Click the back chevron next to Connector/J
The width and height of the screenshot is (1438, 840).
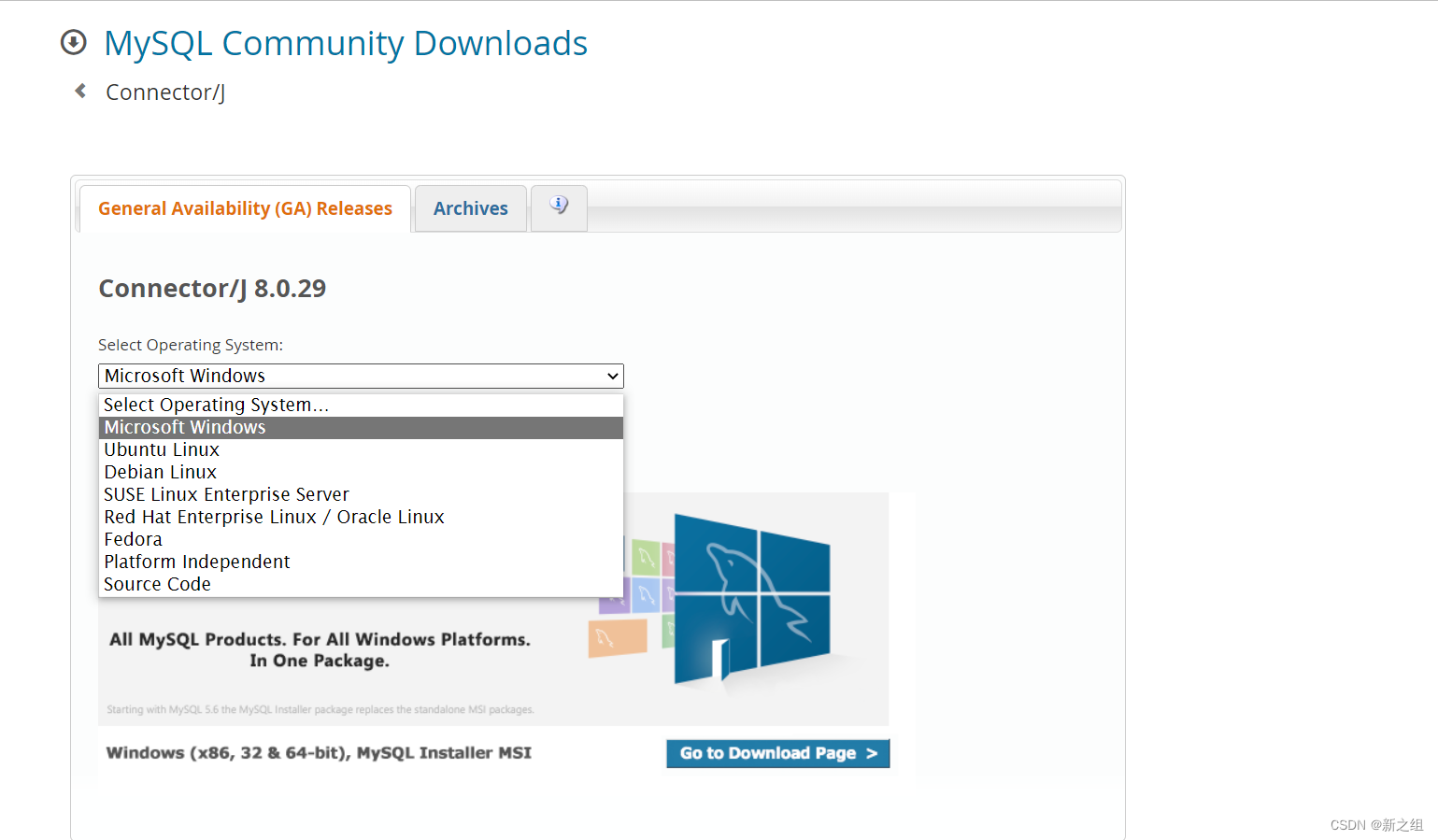tap(80, 91)
